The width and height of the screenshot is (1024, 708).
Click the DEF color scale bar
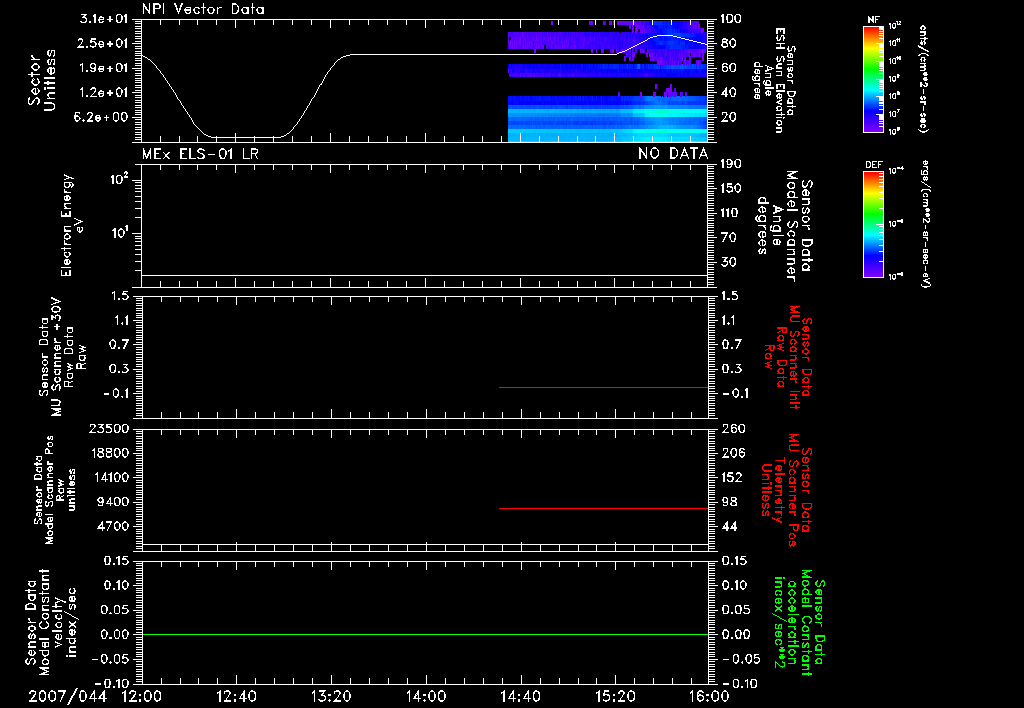[873, 224]
